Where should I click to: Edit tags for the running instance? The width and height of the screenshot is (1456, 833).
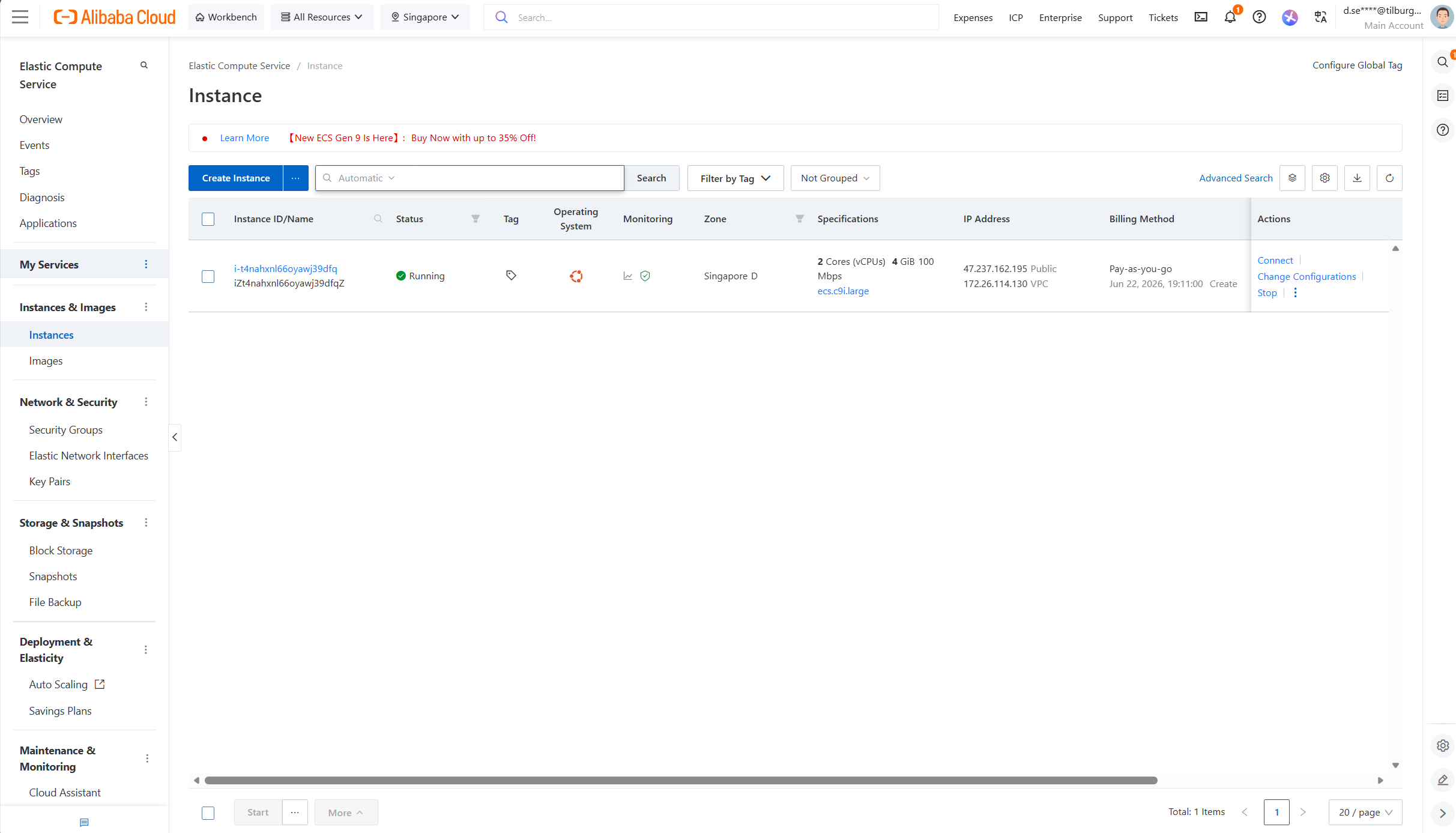tap(511, 275)
